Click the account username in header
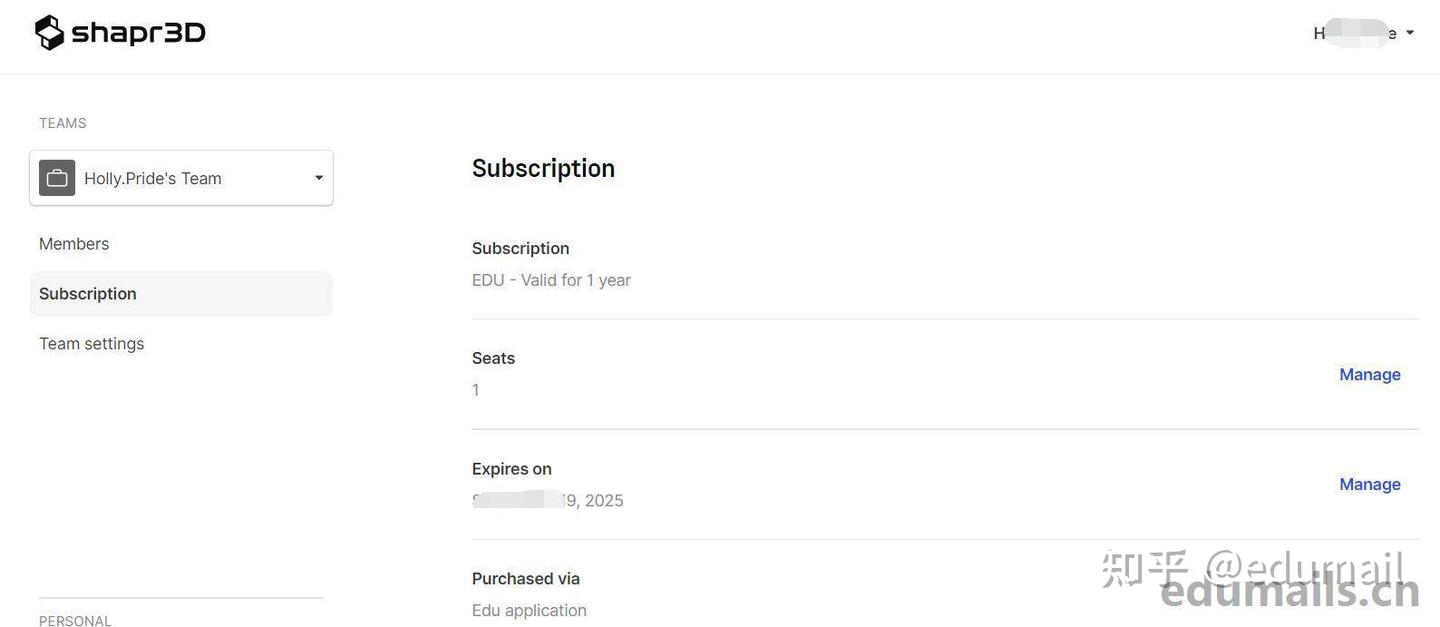 coord(1354,33)
